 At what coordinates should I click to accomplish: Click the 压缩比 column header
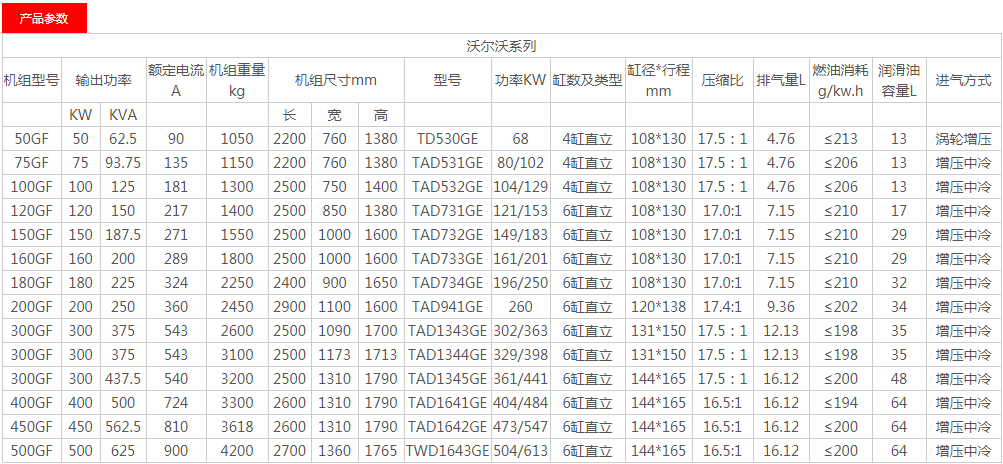click(722, 81)
